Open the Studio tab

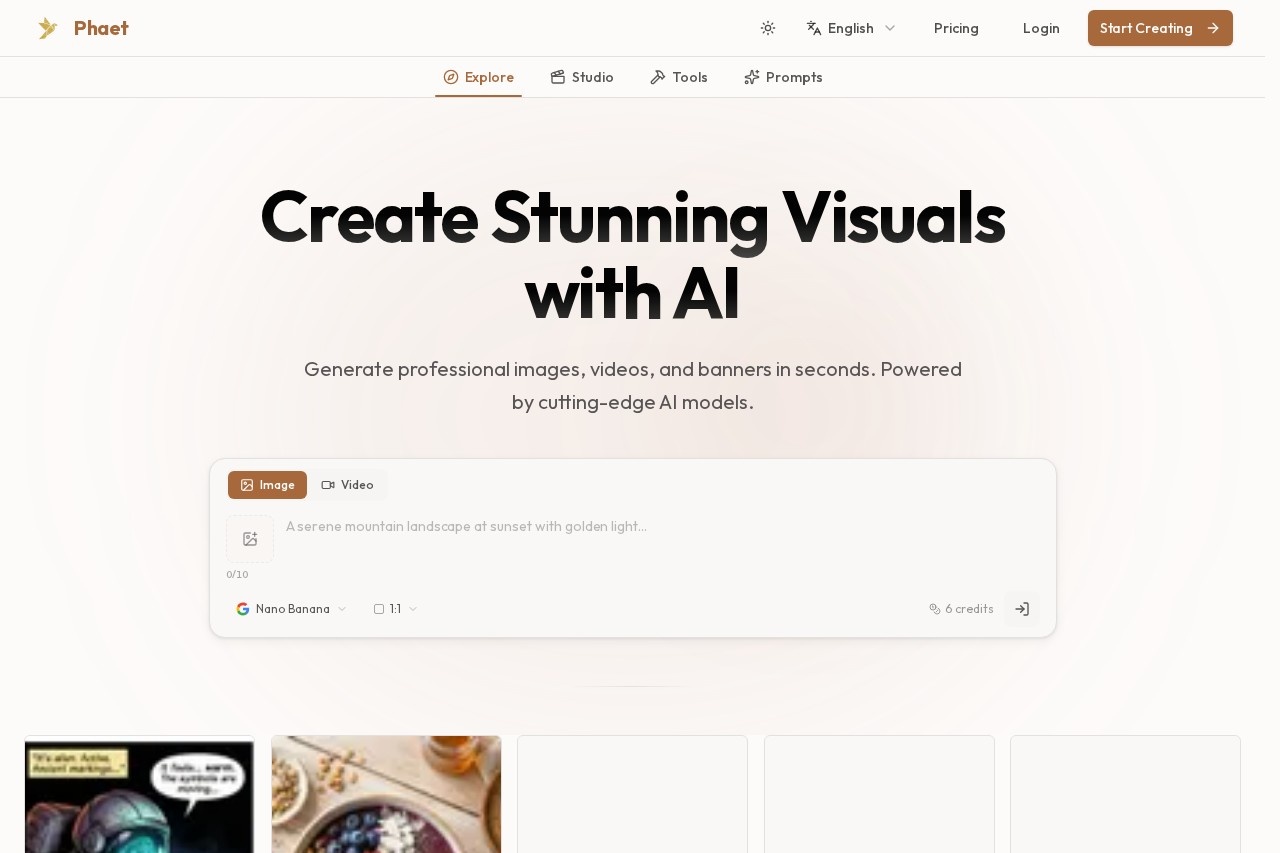click(582, 77)
